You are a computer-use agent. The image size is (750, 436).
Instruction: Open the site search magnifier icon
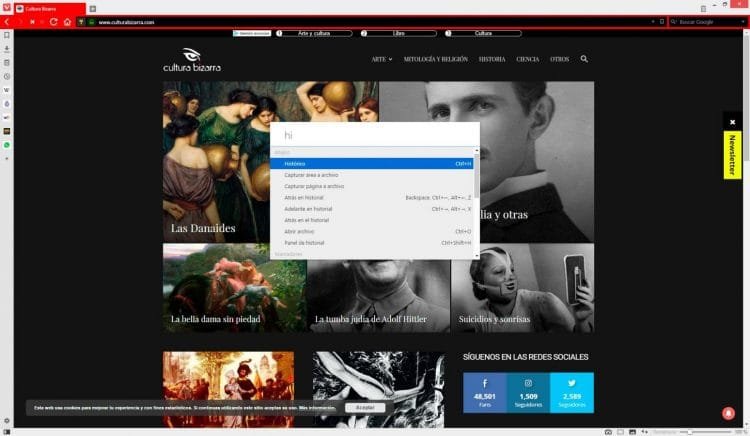[584, 59]
